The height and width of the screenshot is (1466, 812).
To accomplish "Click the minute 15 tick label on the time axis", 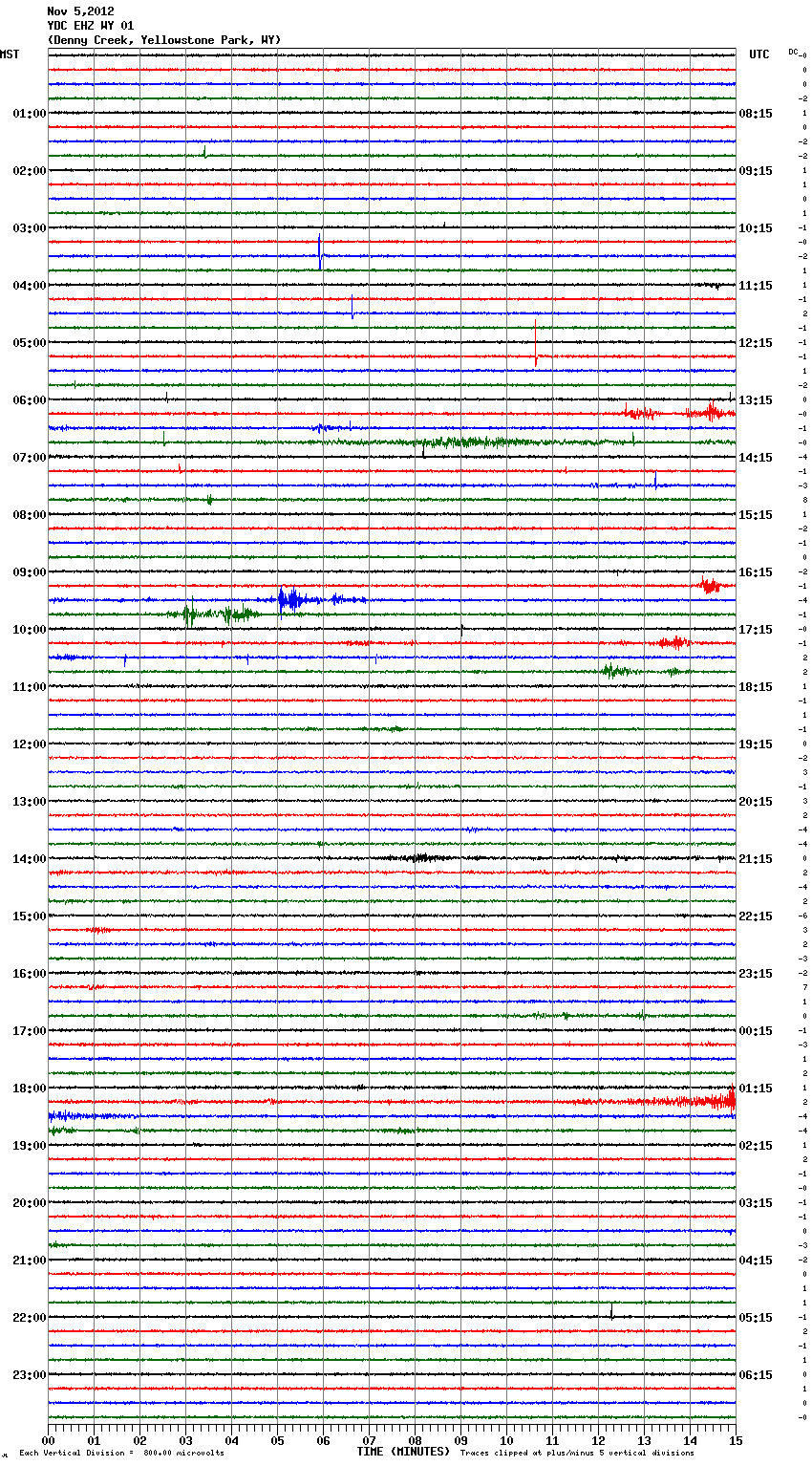I will coord(736,1440).
